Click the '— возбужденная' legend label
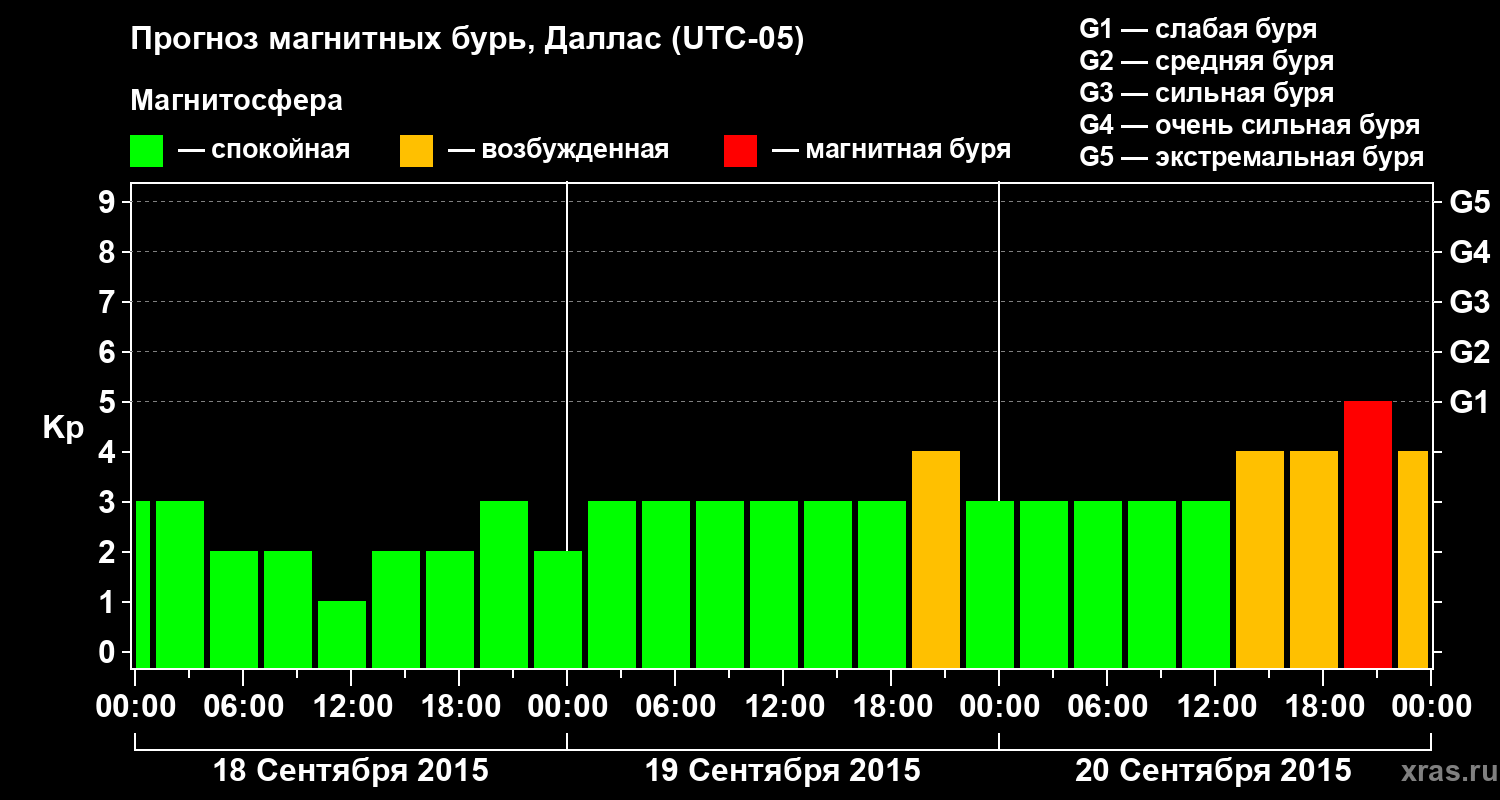The height and width of the screenshot is (800, 1500). click(x=558, y=151)
